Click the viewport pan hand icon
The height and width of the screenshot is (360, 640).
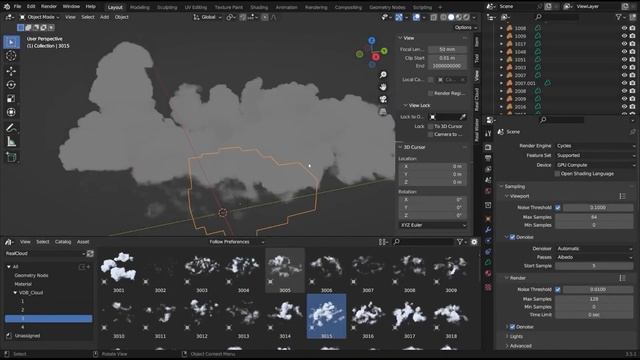(383, 87)
